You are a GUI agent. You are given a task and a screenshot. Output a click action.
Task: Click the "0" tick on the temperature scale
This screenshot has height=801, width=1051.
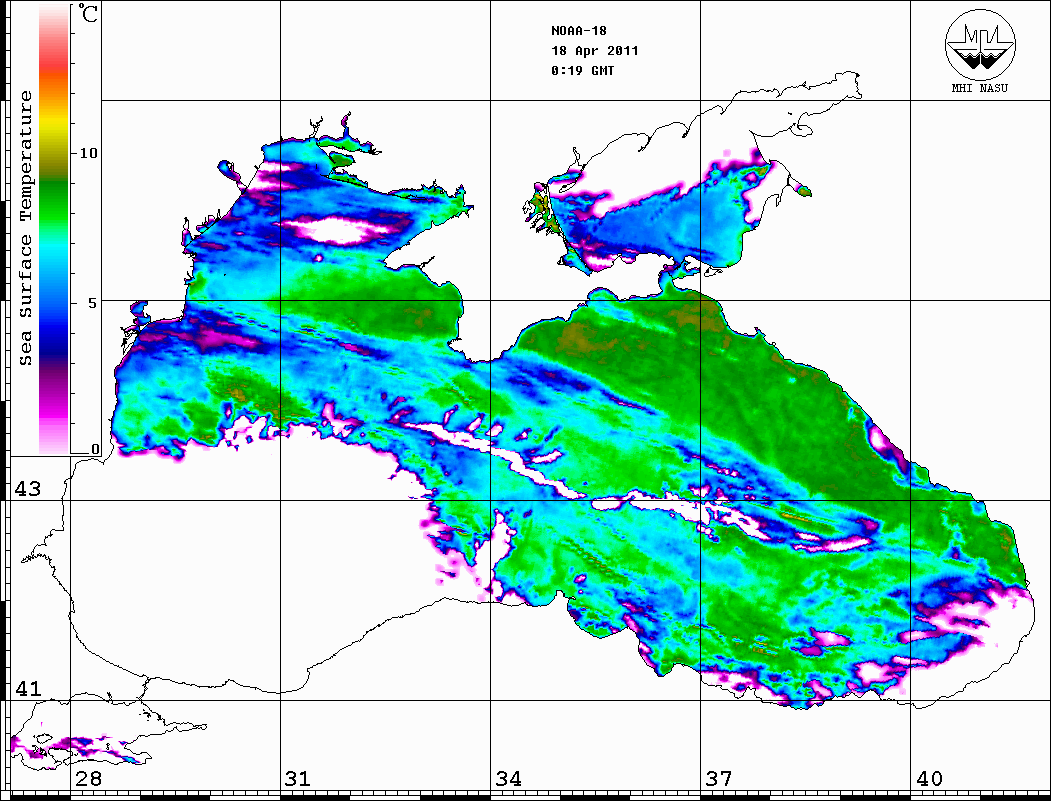[95, 449]
